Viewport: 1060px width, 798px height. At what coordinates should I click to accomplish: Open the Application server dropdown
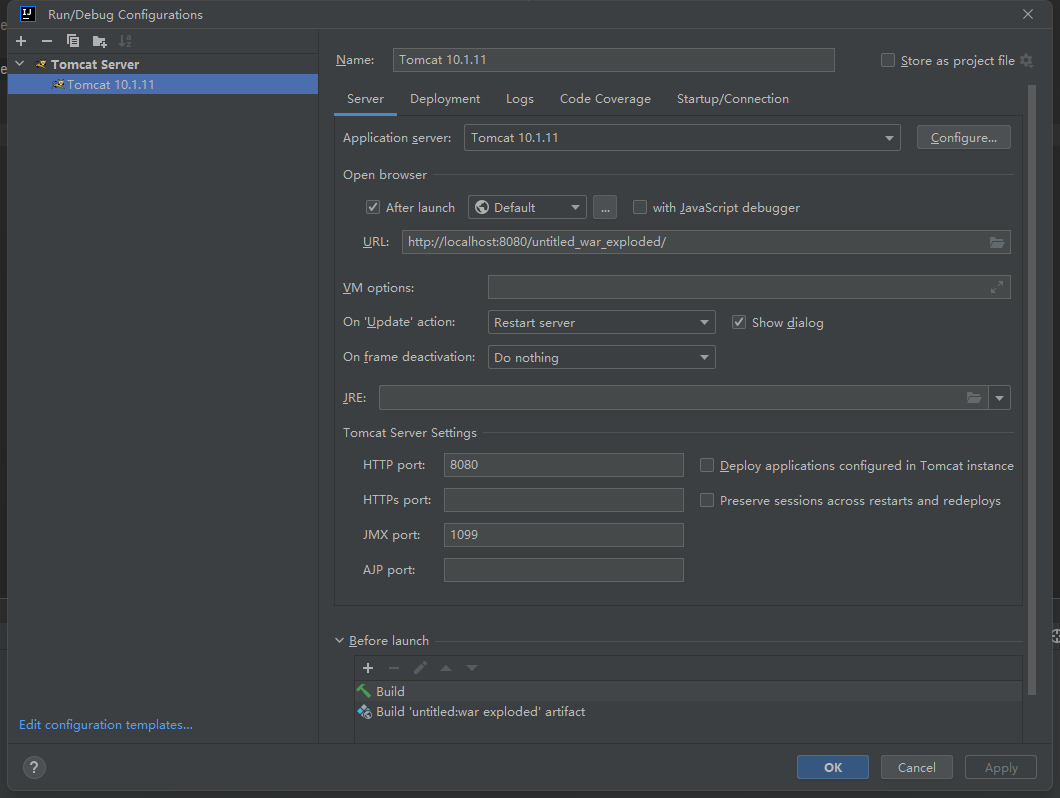point(889,138)
